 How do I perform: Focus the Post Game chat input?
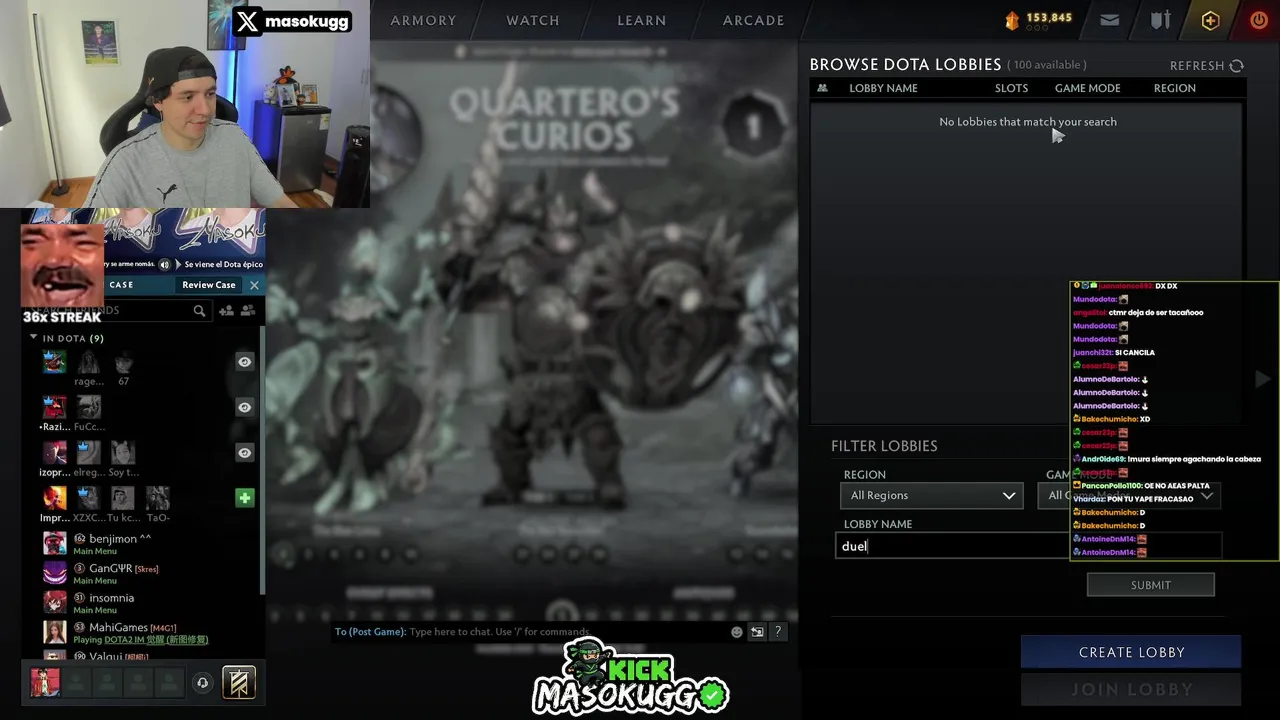530,632
